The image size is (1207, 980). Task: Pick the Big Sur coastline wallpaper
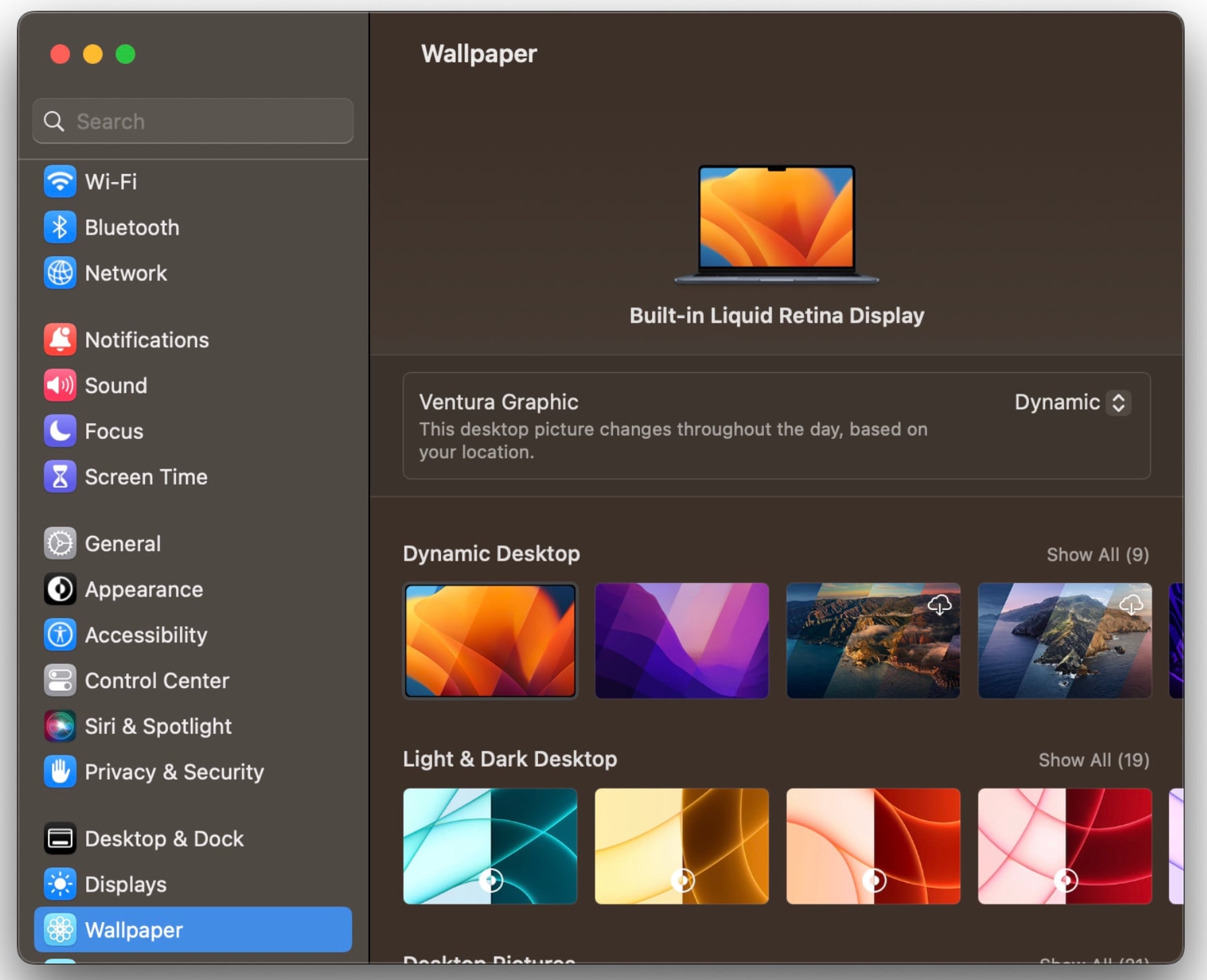click(873, 641)
